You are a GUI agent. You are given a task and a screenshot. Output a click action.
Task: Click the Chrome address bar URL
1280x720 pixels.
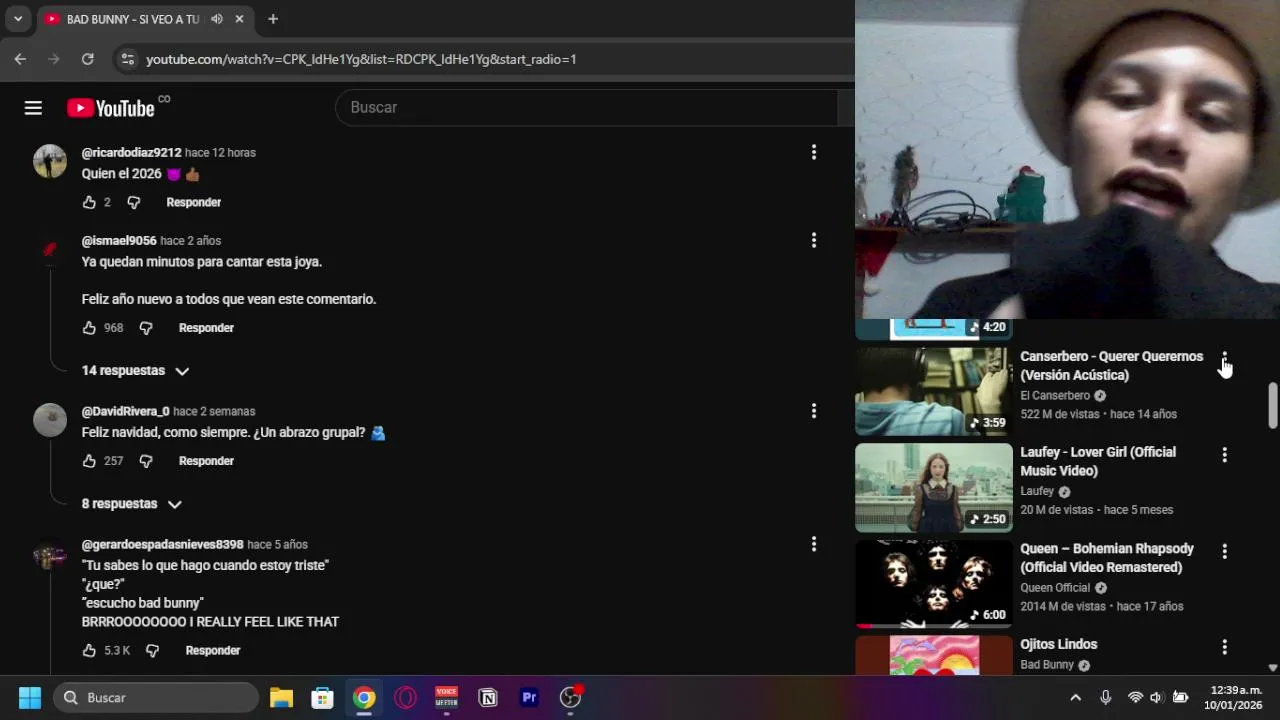click(x=361, y=59)
